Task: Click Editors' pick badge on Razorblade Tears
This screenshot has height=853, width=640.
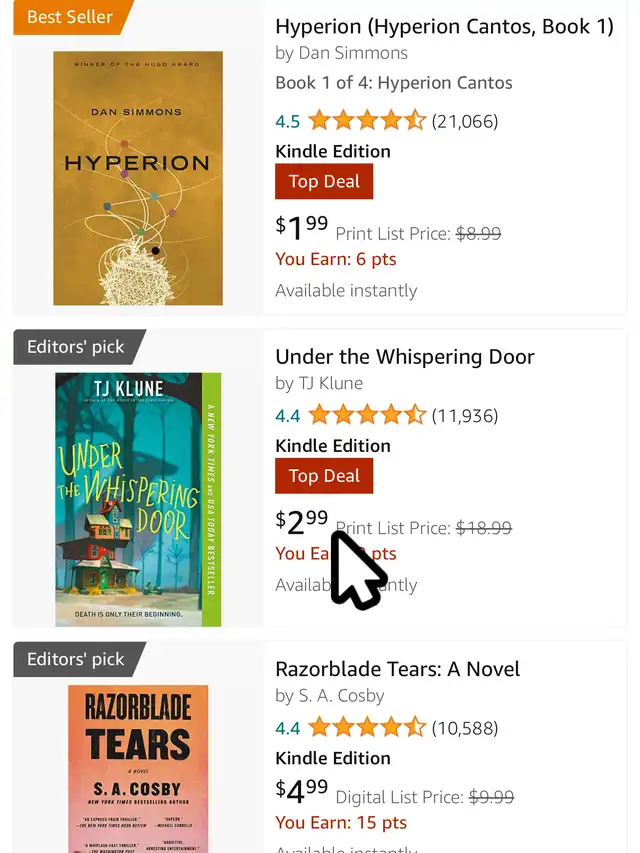Action: [76, 659]
